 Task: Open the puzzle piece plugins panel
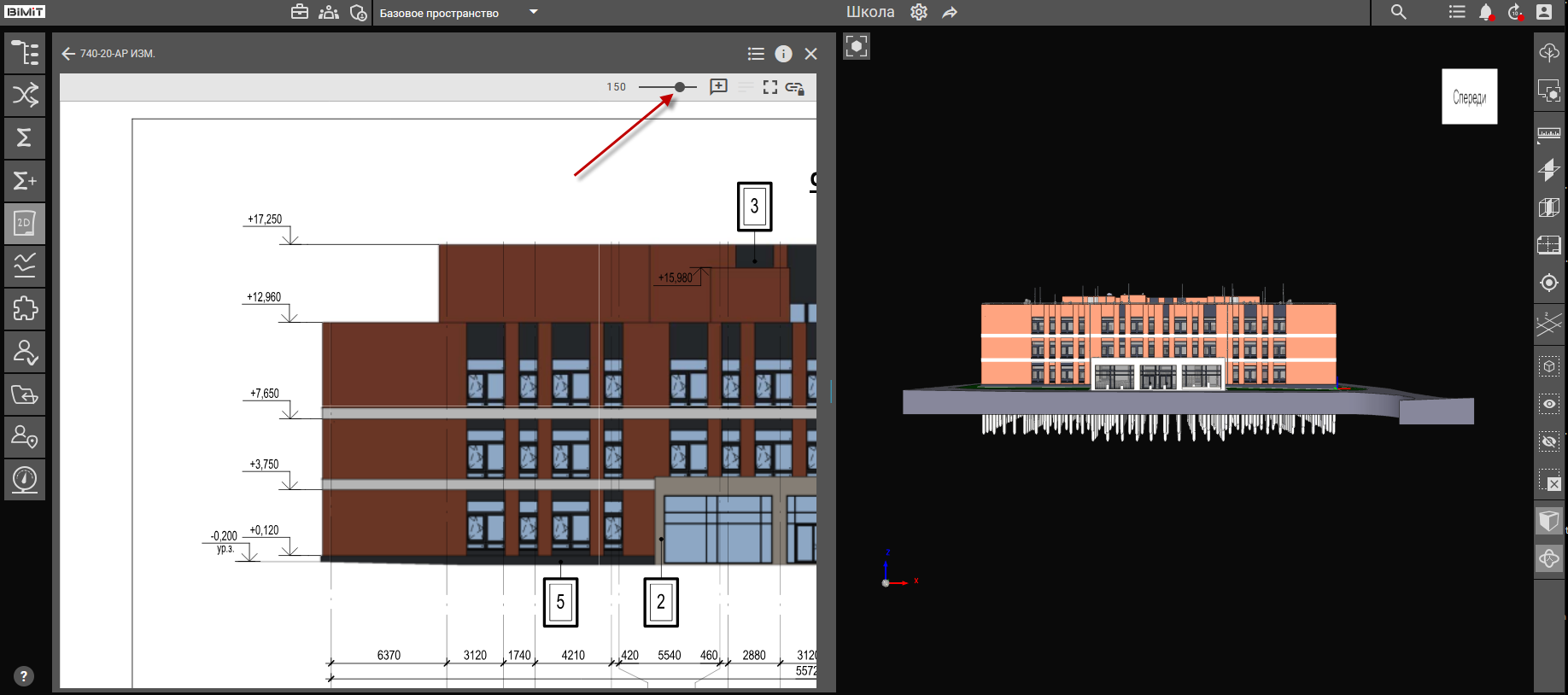click(25, 308)
